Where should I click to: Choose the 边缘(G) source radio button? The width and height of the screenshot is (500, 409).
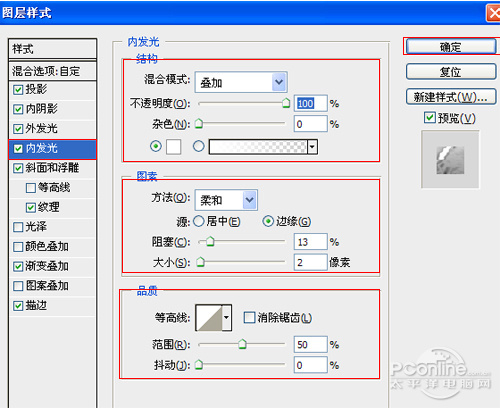coord(268,221)
